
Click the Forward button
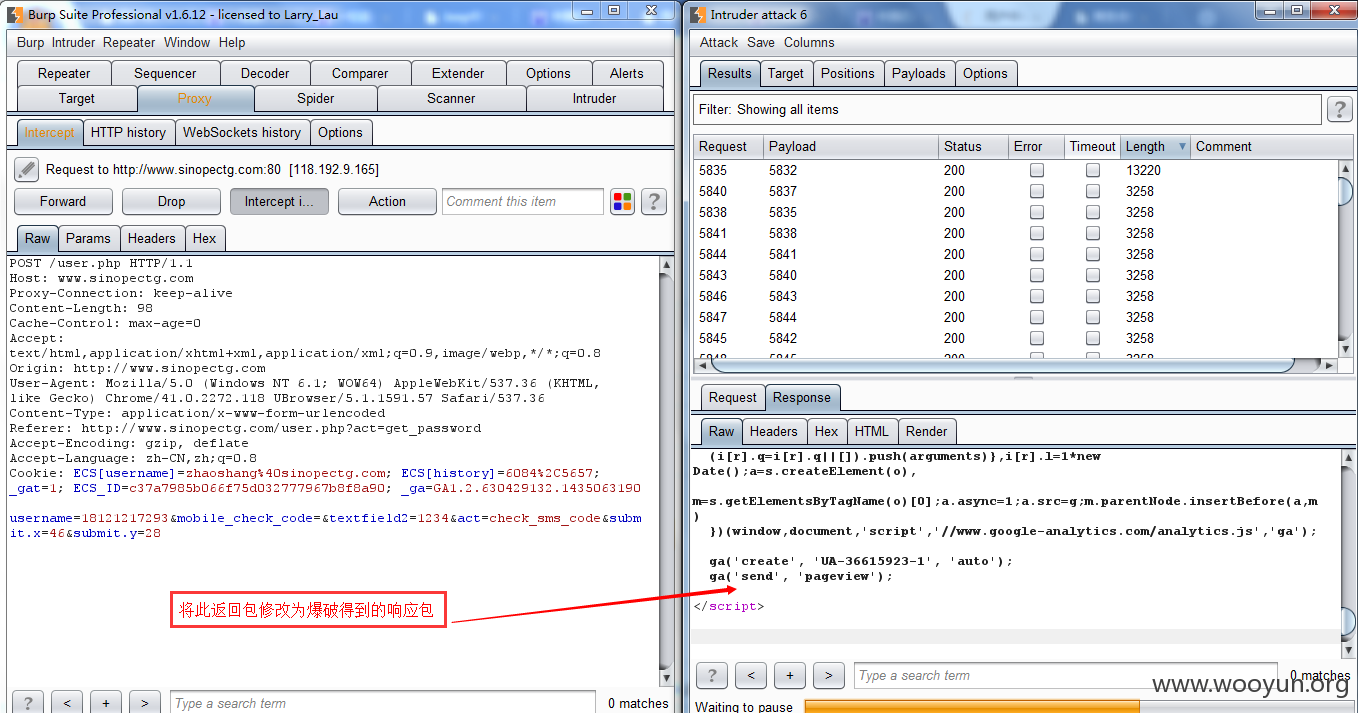[x=63, y=201]
